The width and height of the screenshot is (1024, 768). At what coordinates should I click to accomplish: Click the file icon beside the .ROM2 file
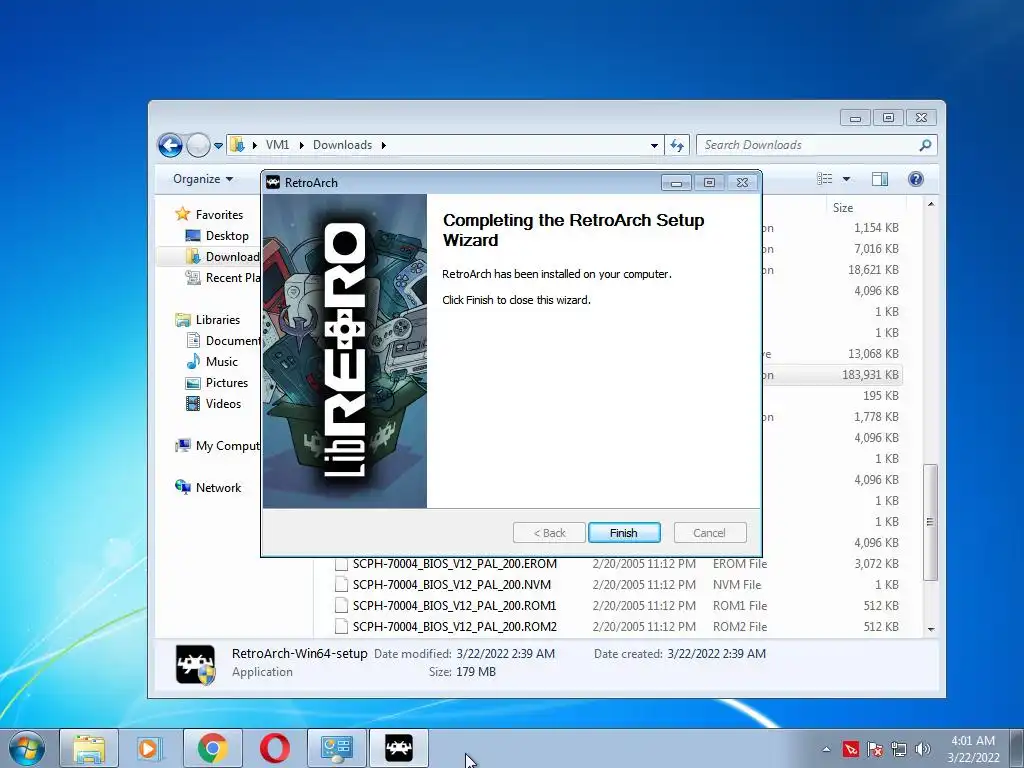[341, 626]
